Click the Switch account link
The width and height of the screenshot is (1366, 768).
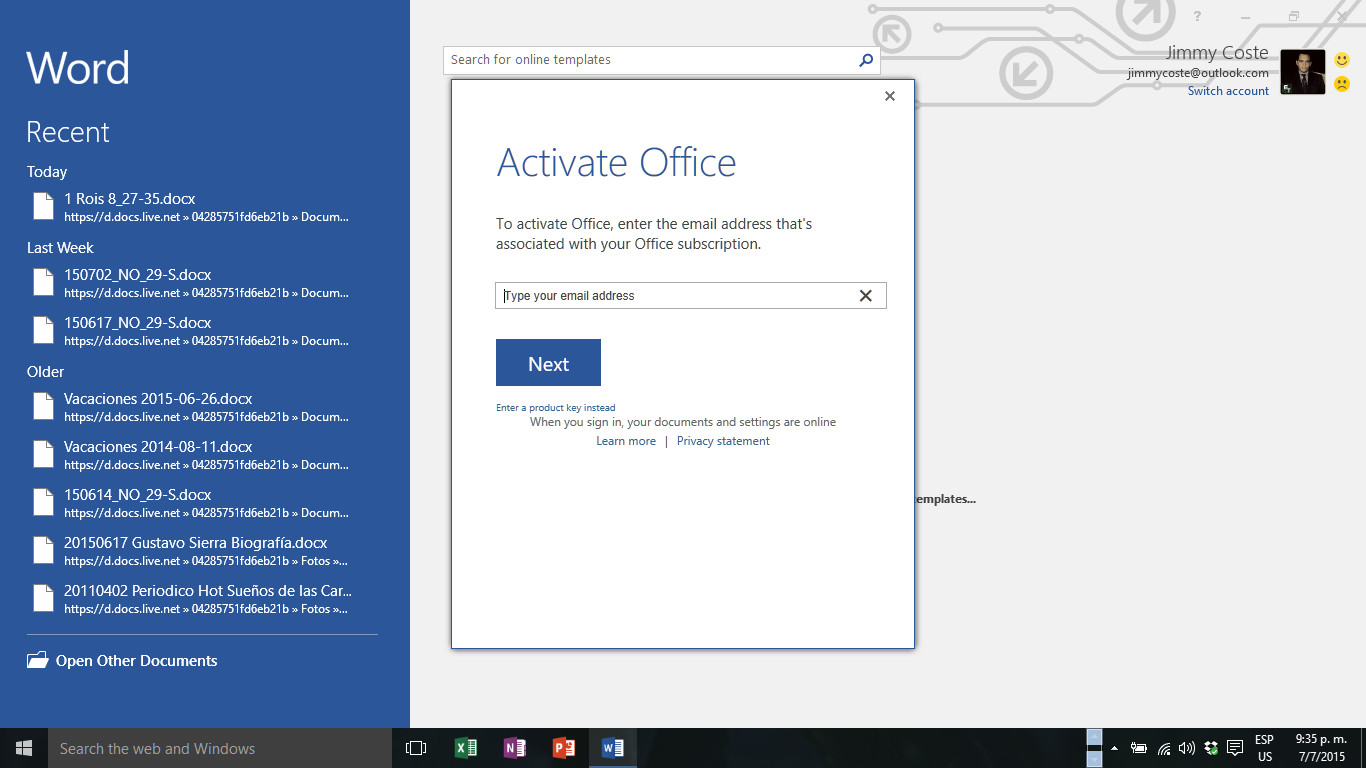[x=1228, y=91]
